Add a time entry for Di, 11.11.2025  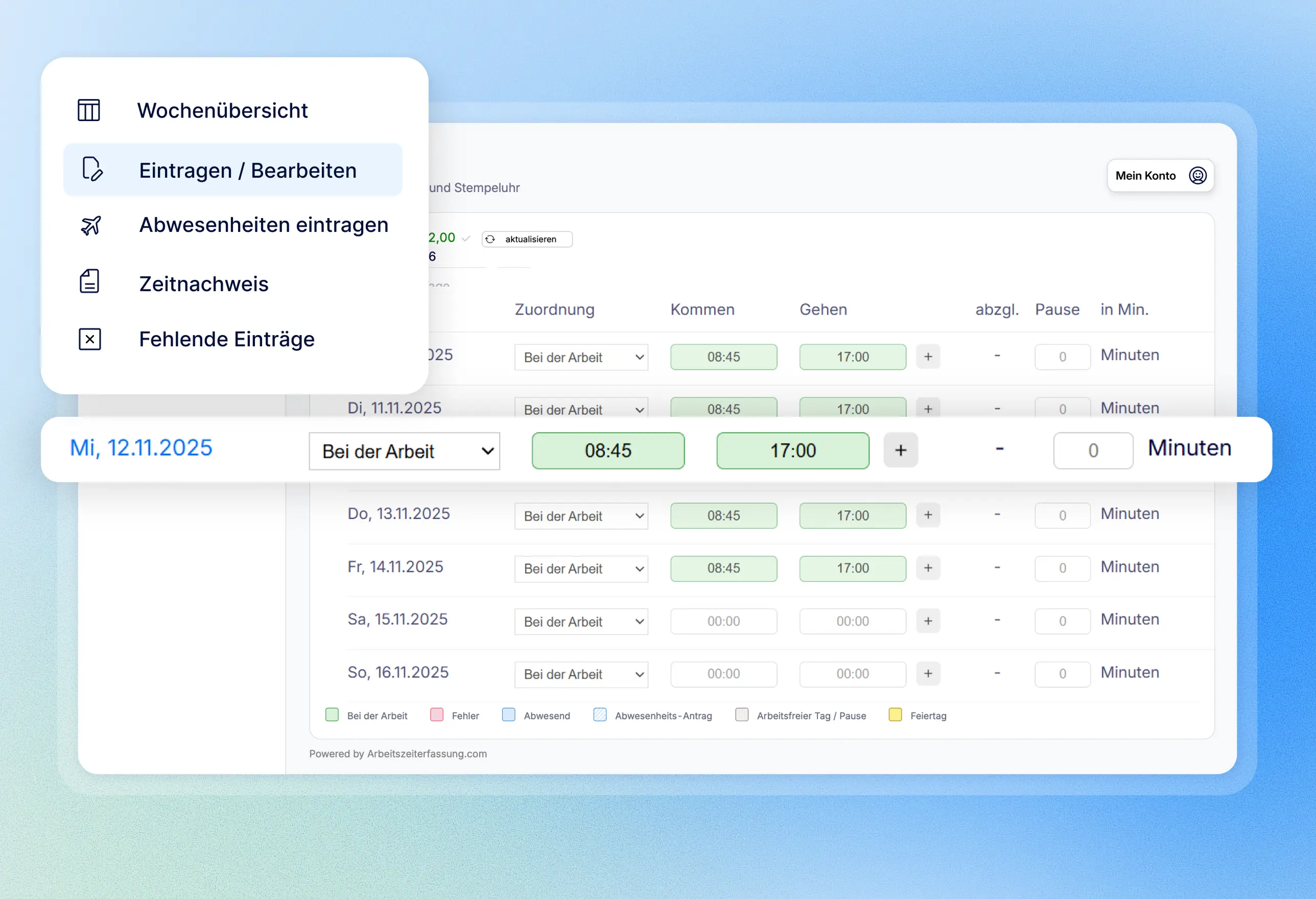928,408
